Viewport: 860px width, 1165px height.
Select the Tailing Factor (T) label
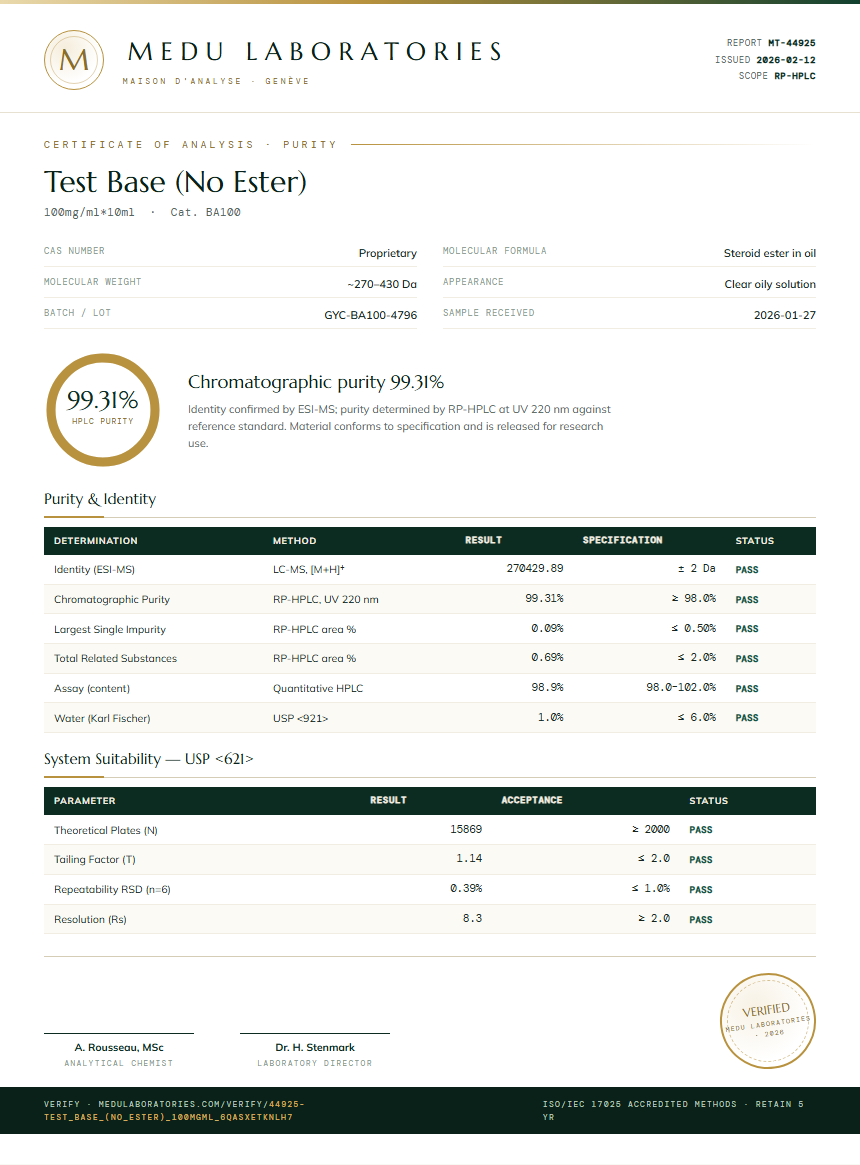(95, 860)
